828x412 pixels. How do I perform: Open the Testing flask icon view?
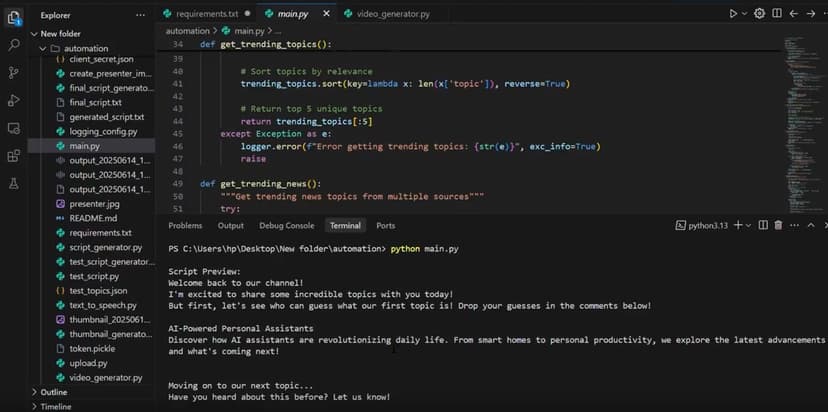[x=14, y=184]
